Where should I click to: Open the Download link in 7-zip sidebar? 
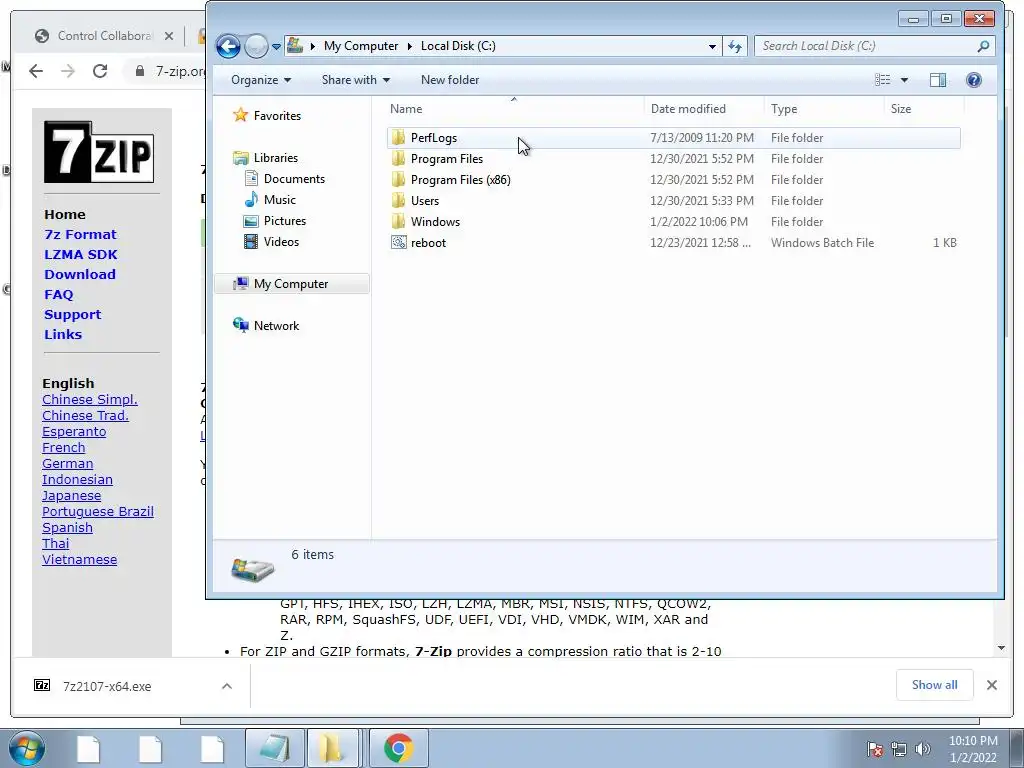pos(80,274)
